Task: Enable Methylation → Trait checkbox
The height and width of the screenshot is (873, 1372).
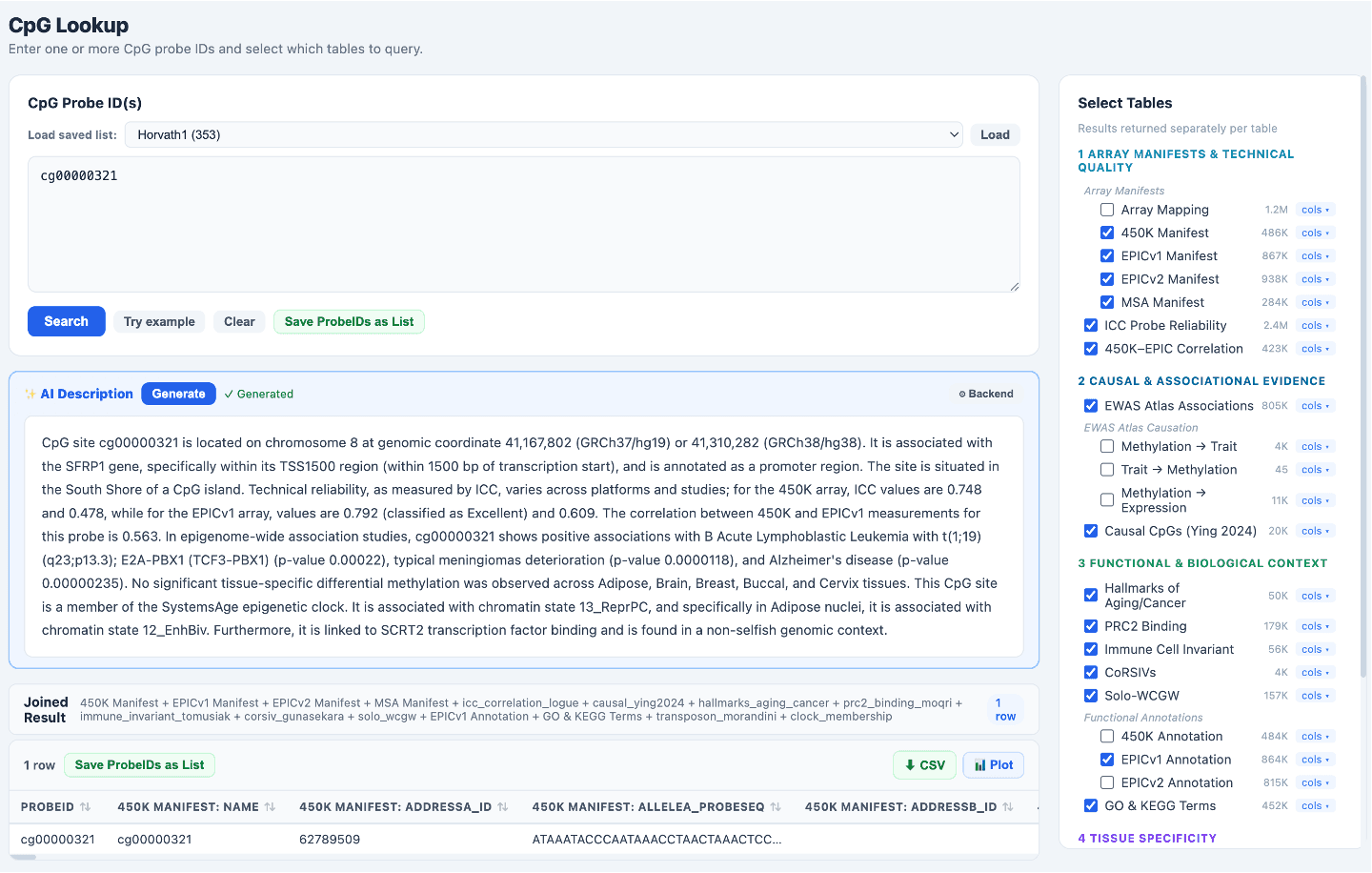Action: [1107, 447]
